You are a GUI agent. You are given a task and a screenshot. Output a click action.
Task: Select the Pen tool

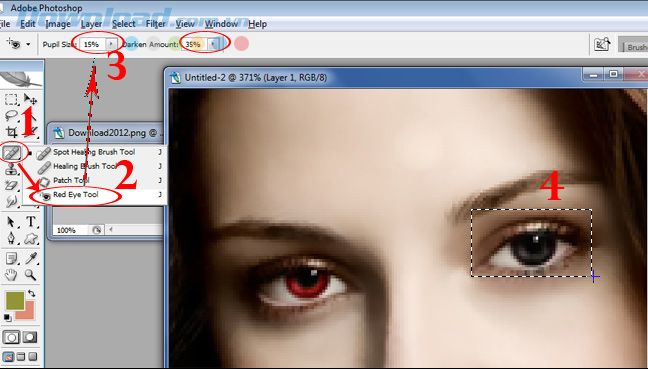point(11,238)
